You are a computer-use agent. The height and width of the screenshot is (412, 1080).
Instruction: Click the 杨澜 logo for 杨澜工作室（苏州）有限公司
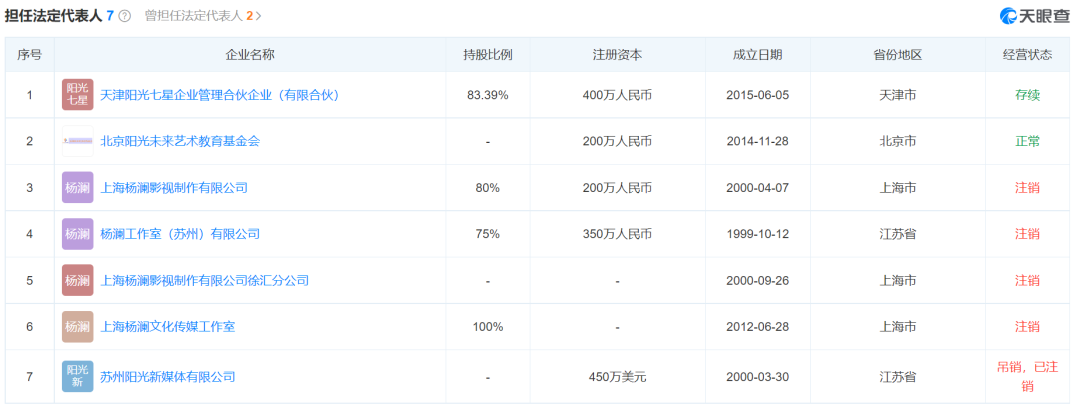(x=77, y=234)
